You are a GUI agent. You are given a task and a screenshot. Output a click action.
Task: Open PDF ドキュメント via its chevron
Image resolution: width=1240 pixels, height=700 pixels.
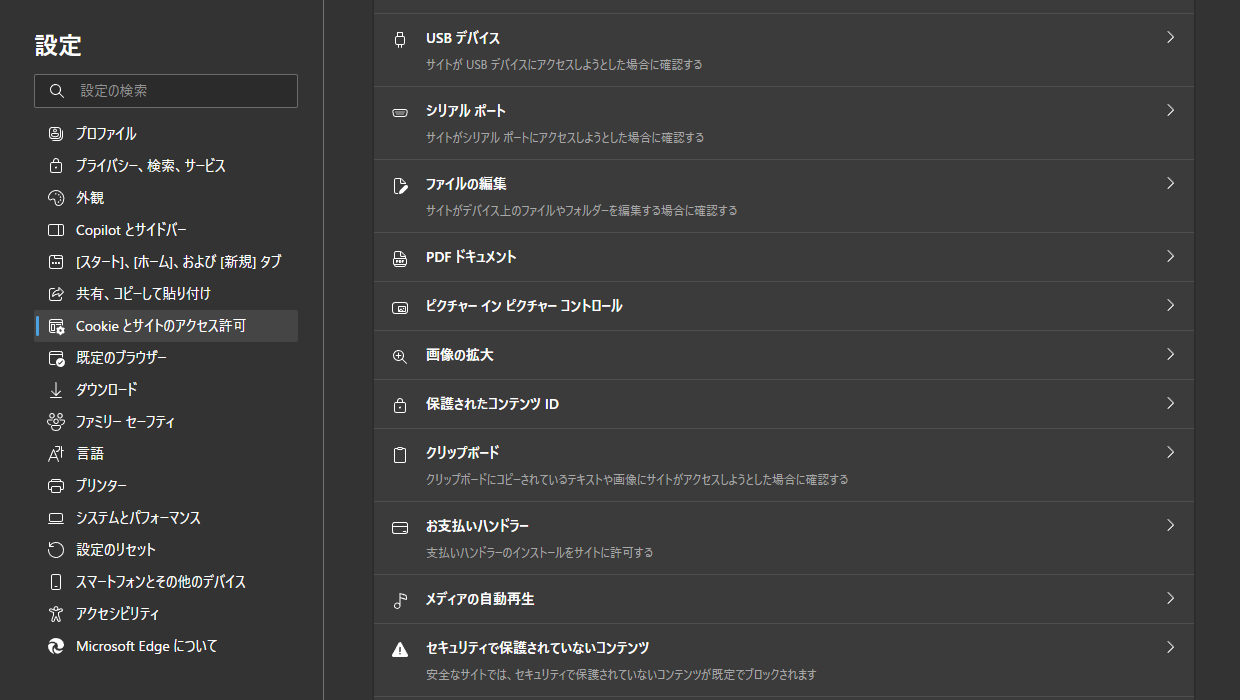coord(1170,257)
